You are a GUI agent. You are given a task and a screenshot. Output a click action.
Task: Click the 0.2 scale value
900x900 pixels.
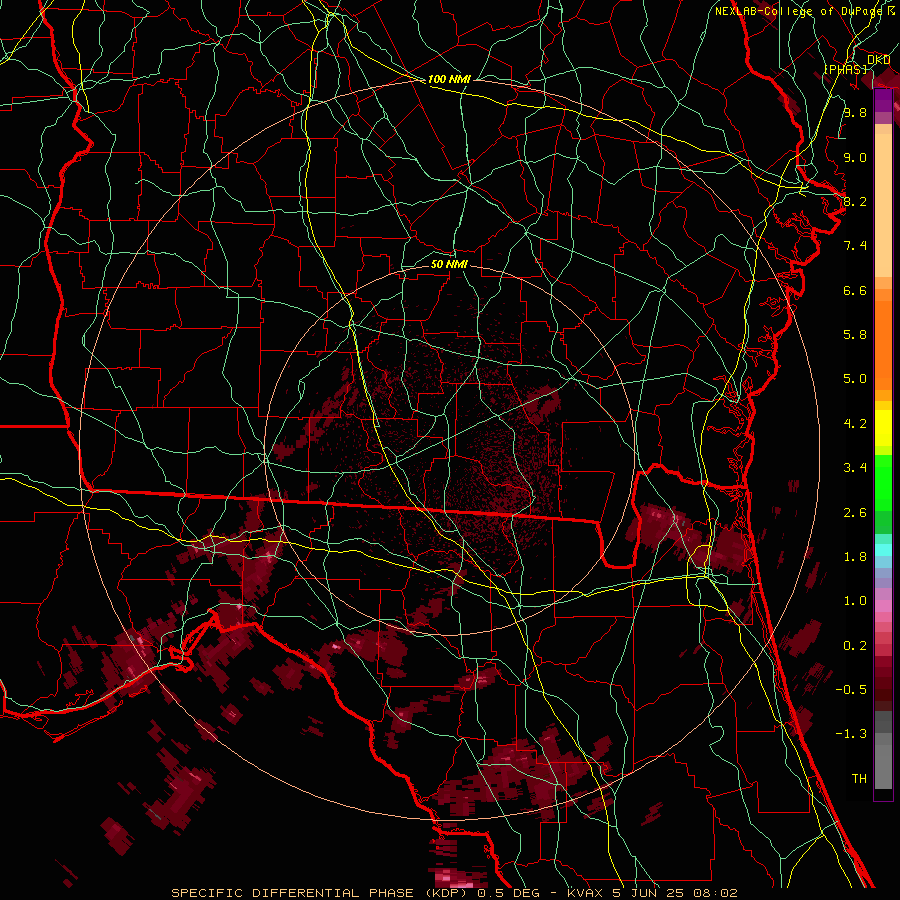[x=855, y=646]
